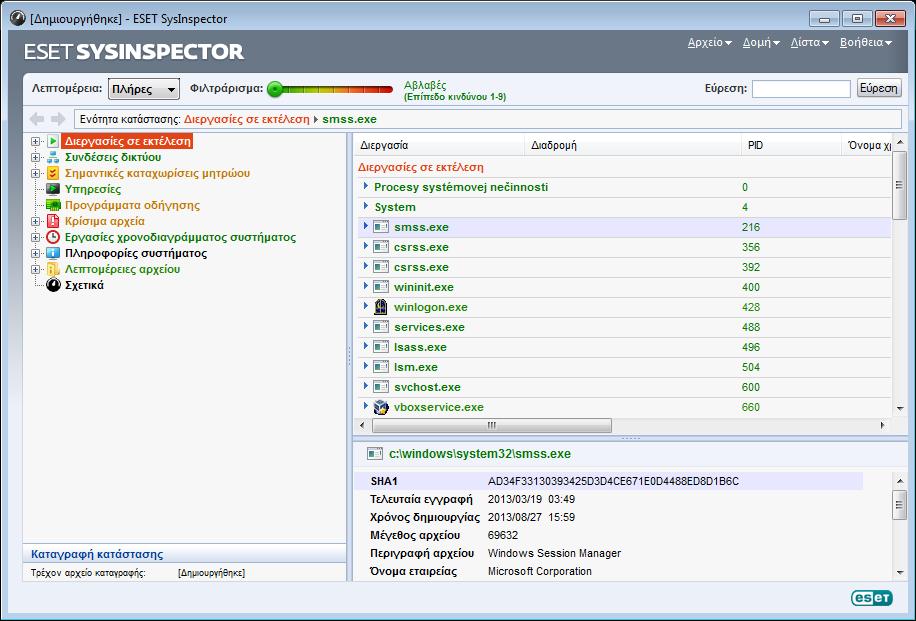The image size is (916, 621).
Task: Click the Πληροφορίες συστήματος info icon
Action: [53, 253]
